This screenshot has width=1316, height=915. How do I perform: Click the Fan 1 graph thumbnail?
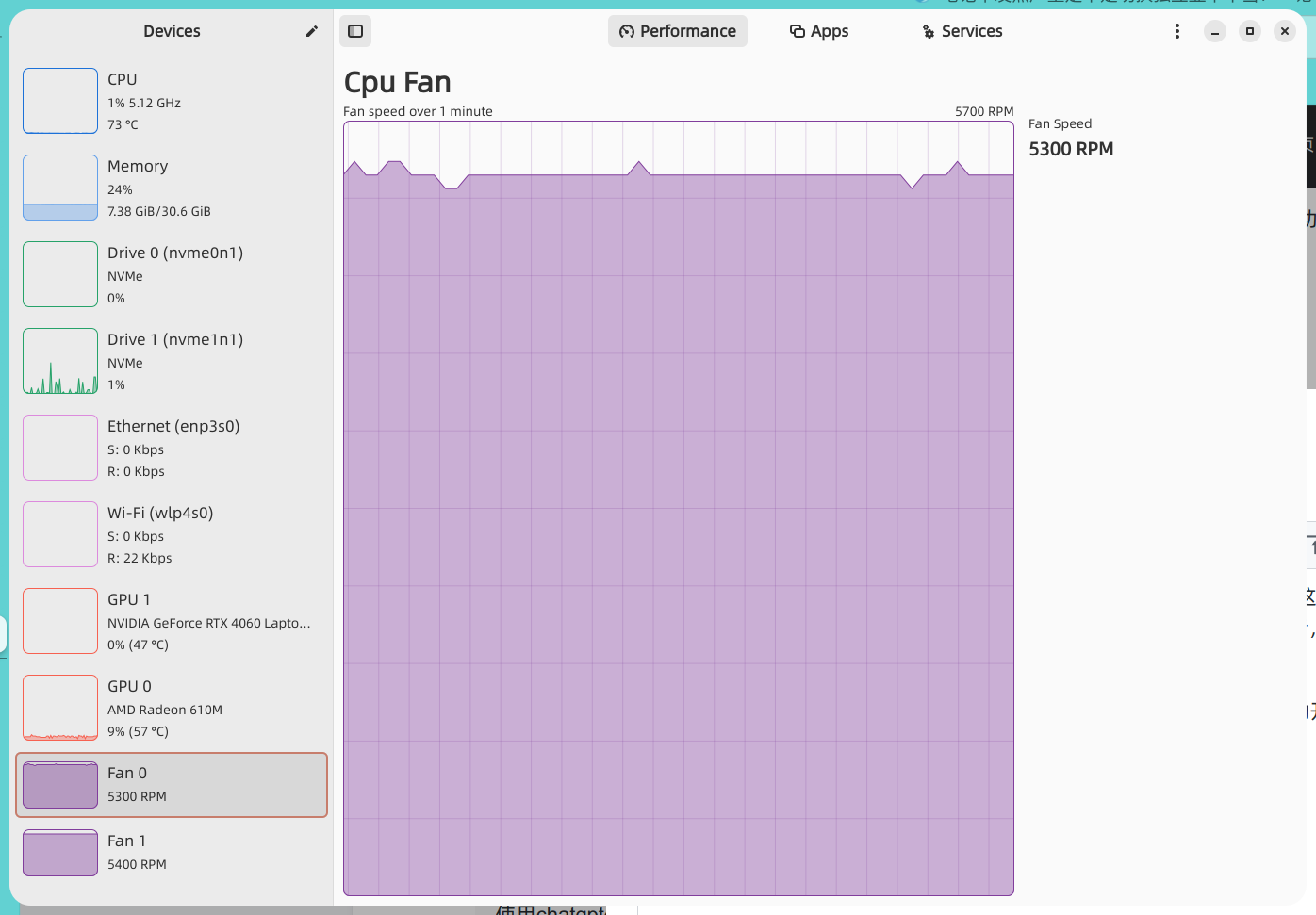[x=60, y=853]
